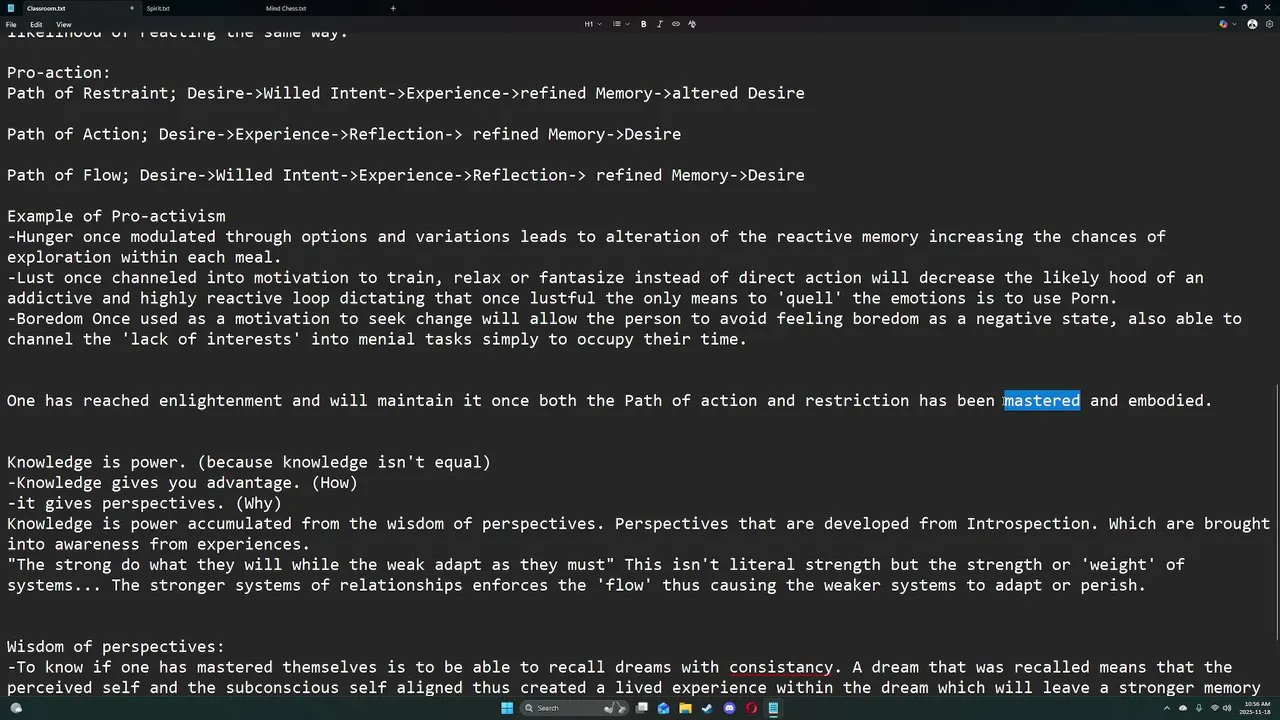
Task: Open Notepad settings gear
Action: click(1269, 24)
